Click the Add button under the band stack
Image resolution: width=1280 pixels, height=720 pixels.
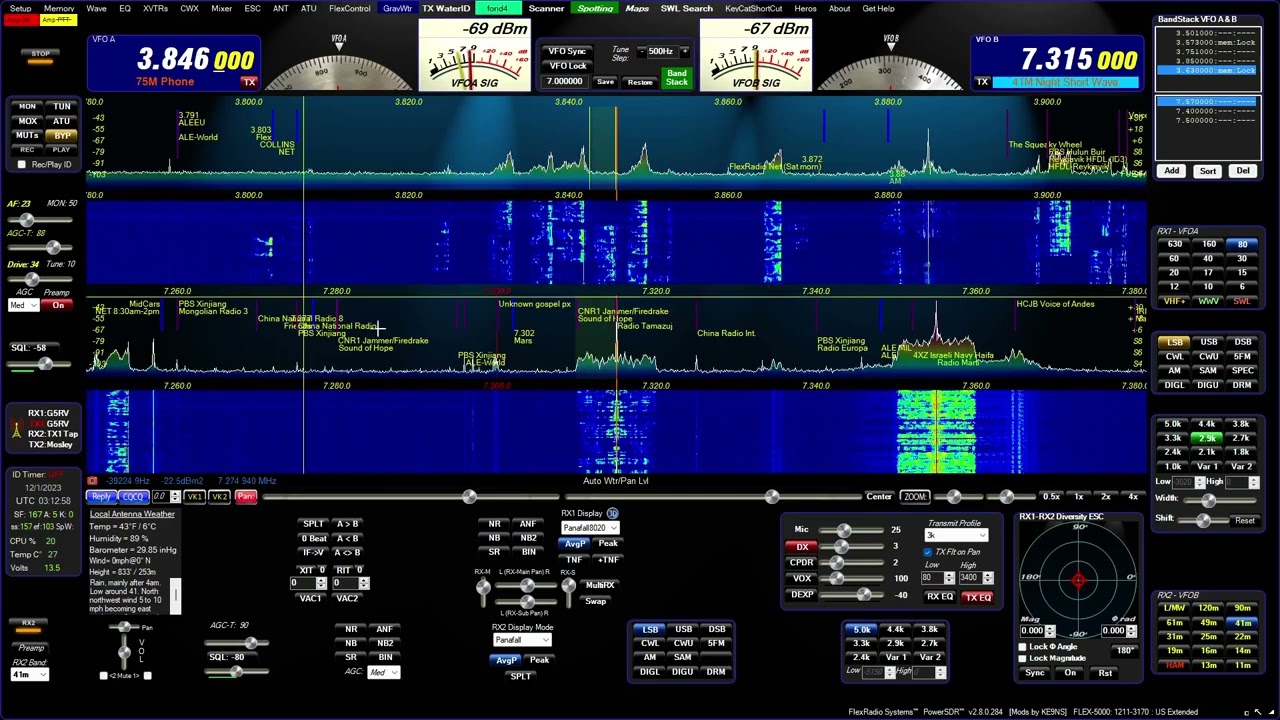pos(1171,171)
